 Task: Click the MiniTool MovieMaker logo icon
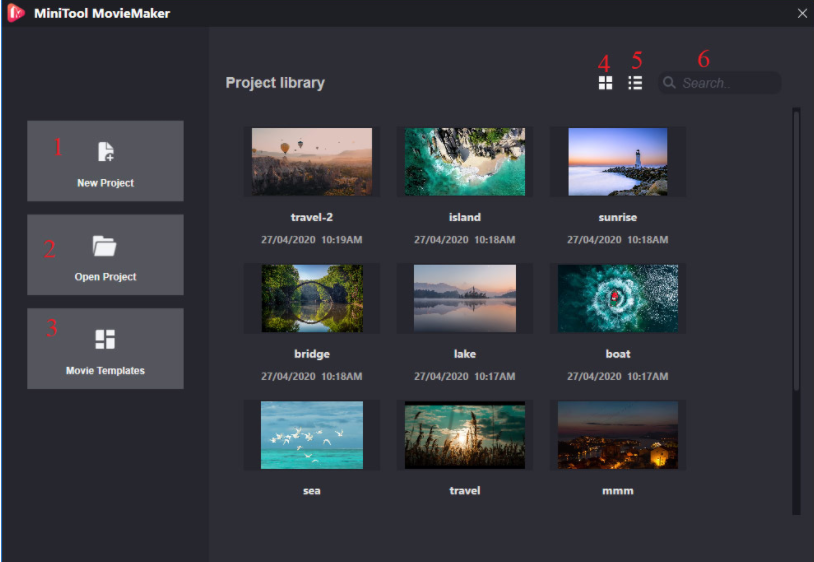16,13
